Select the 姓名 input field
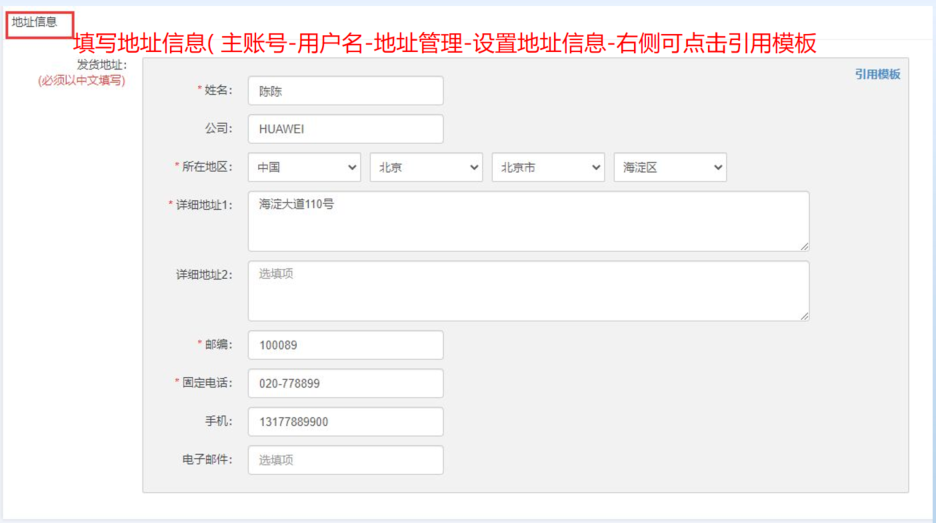This screenshot has width=936, height=523. 346,91
